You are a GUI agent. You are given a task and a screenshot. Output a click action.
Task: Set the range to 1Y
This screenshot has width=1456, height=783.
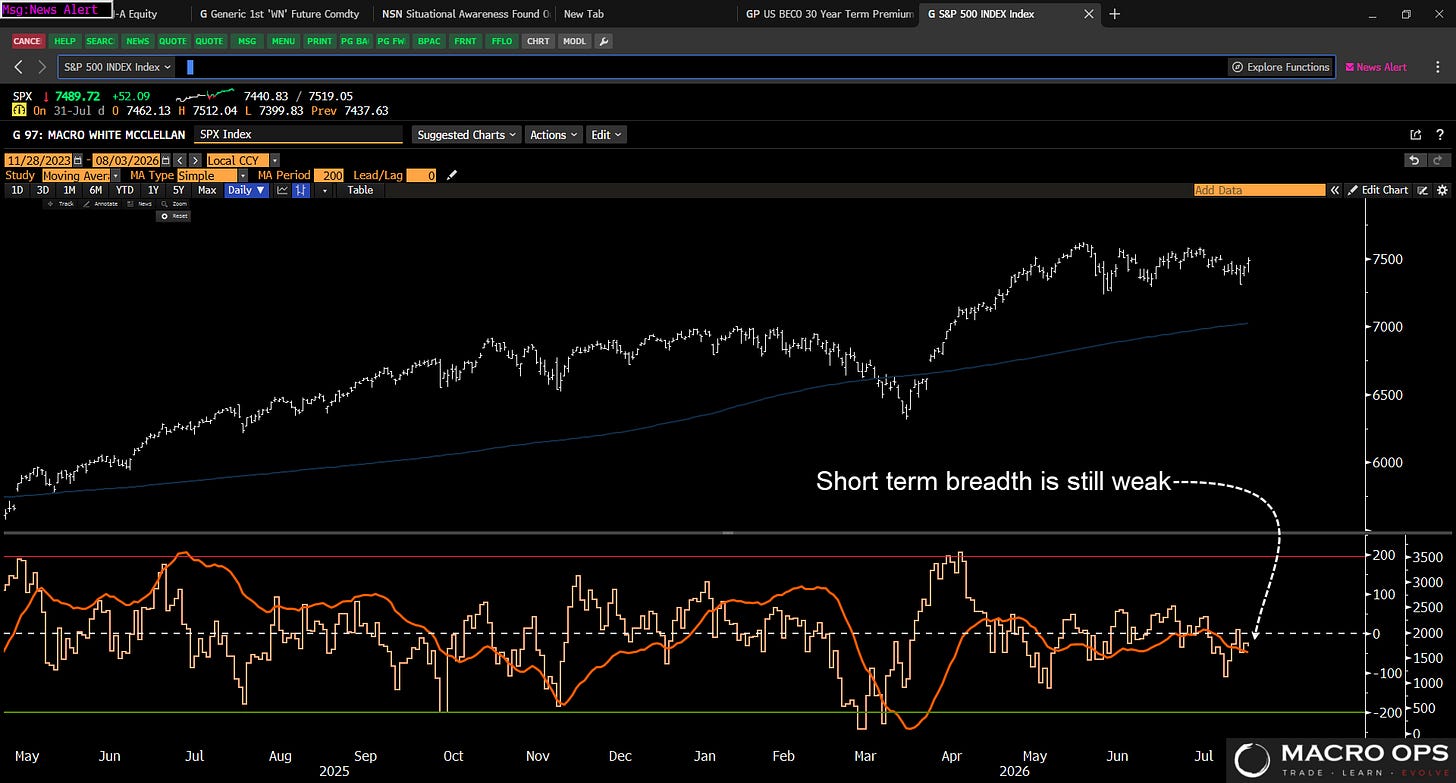click(x=153, y=190)
